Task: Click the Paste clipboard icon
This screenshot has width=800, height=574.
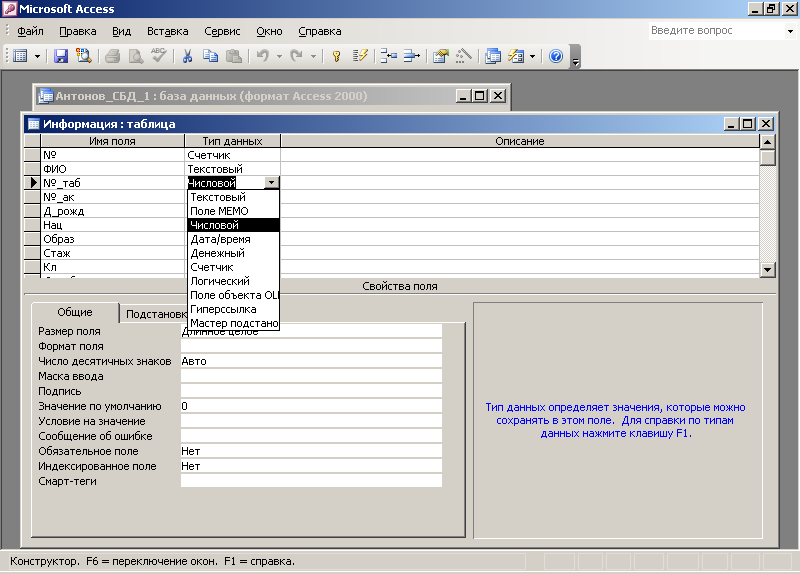Action: point(234,56)
